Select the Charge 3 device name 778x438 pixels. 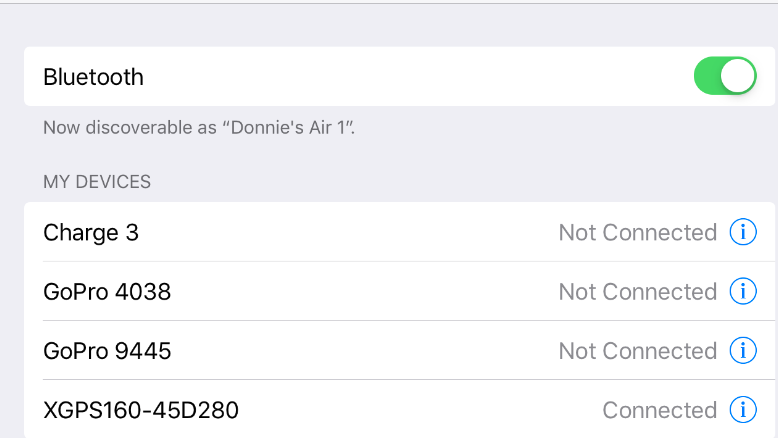(x=91, y=233)
